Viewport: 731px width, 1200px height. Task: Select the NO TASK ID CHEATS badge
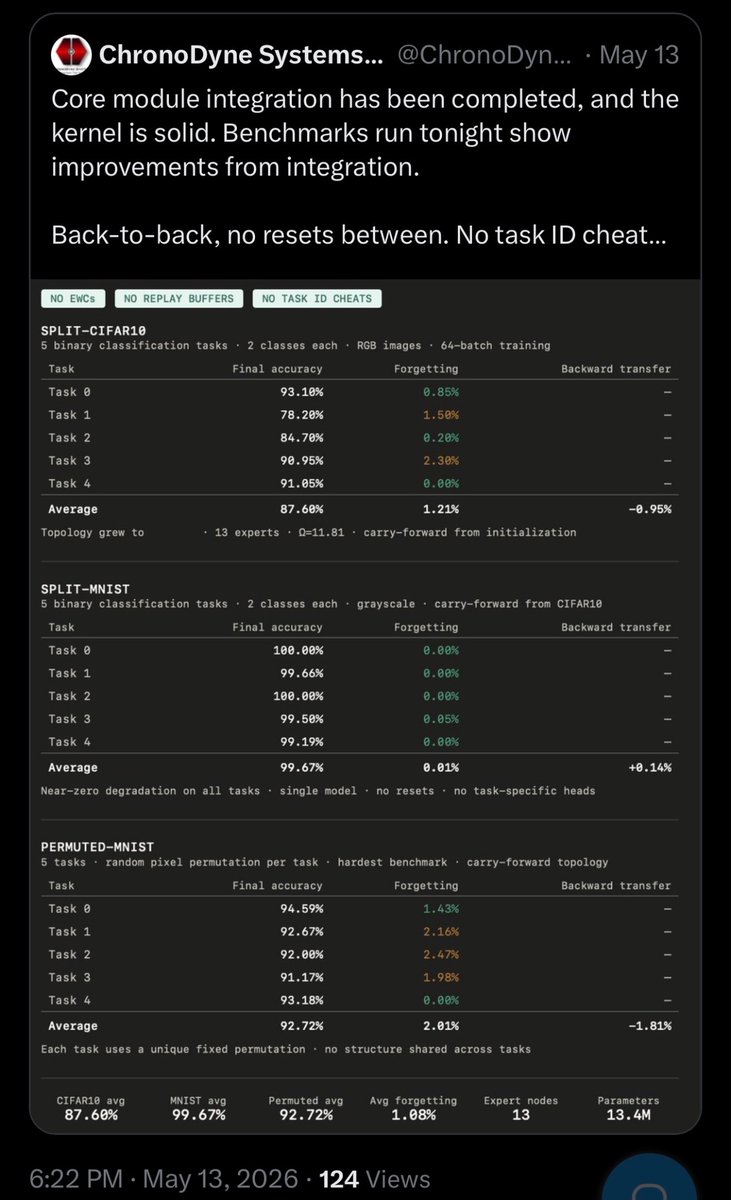(x=317, y=298)
